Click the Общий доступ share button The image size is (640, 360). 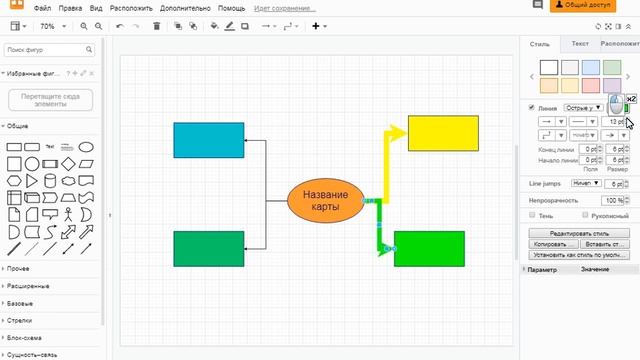tap(583, 5)
